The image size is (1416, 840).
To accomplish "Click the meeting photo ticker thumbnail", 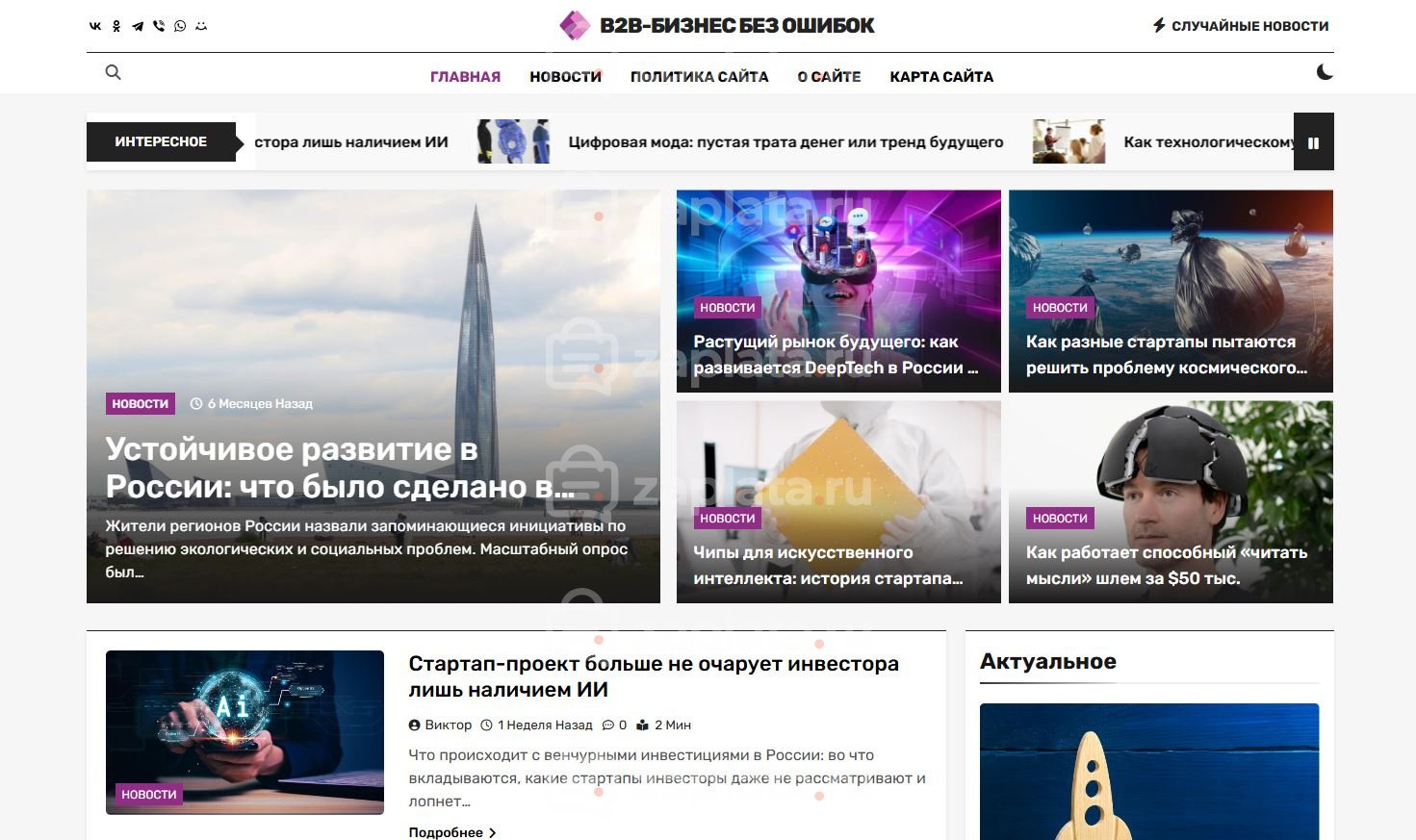I will pyautogui.click(x=1068, y=141).
